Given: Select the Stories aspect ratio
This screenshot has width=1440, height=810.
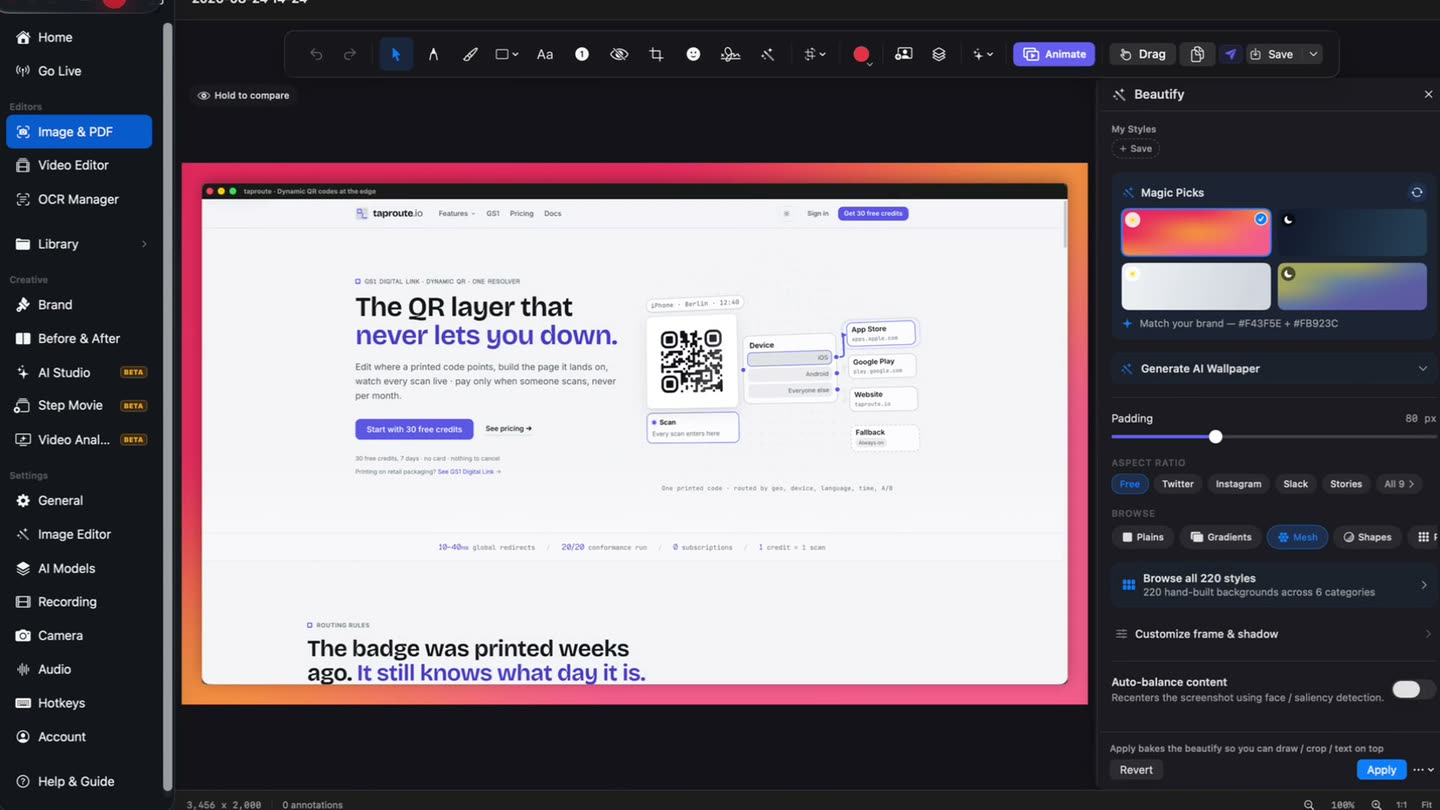Looking at the screenshot, I should tap(1346, 484).
